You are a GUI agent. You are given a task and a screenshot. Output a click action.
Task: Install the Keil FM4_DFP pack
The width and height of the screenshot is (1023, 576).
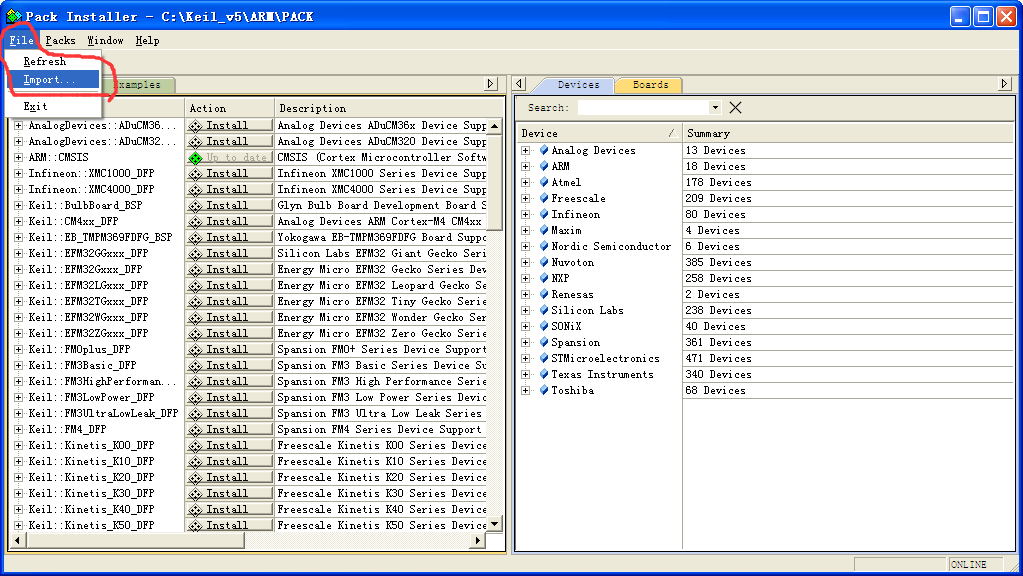(230, 429)
